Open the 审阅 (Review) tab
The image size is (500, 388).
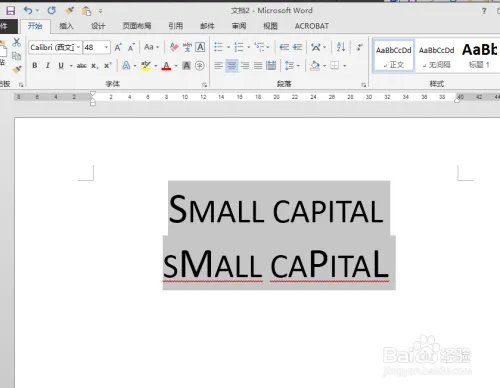[239, 26]
